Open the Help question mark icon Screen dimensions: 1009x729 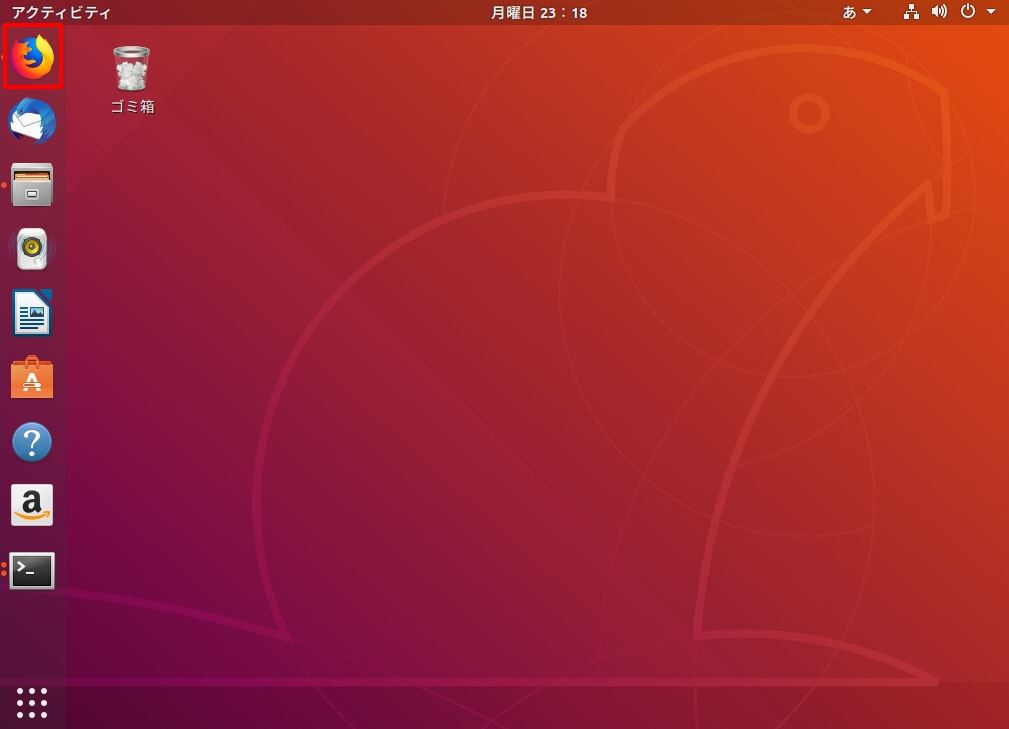coord(32,441)
